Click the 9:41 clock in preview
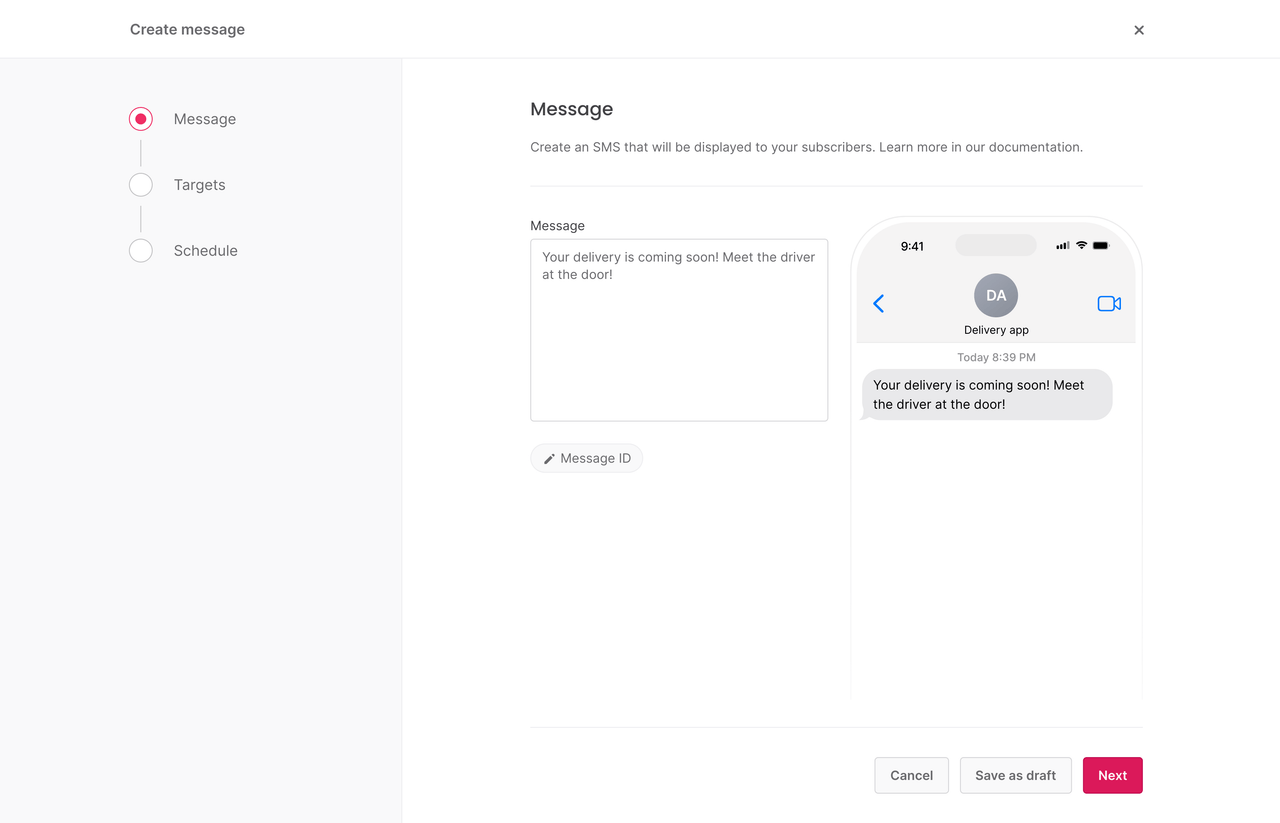This screenshot has width=1280, height=823. [x=912, y=246]
